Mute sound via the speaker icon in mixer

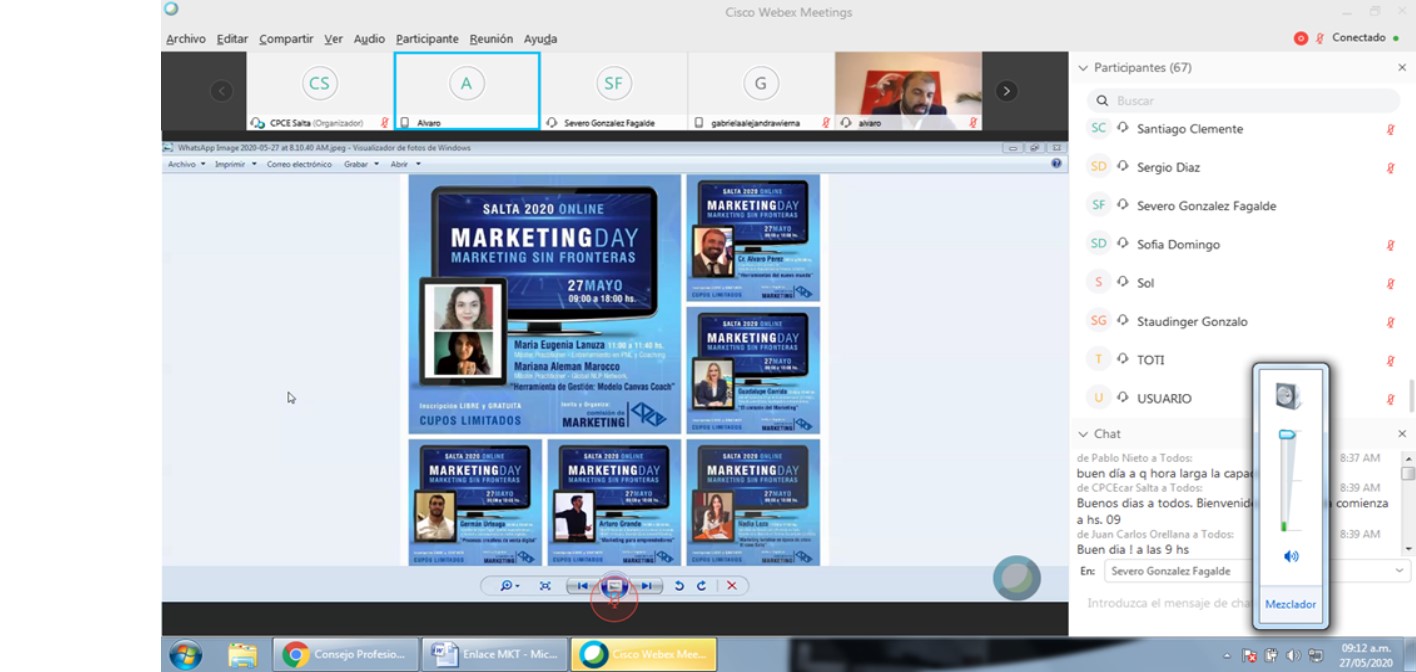pyautogui.click(x=1290, y=556)
